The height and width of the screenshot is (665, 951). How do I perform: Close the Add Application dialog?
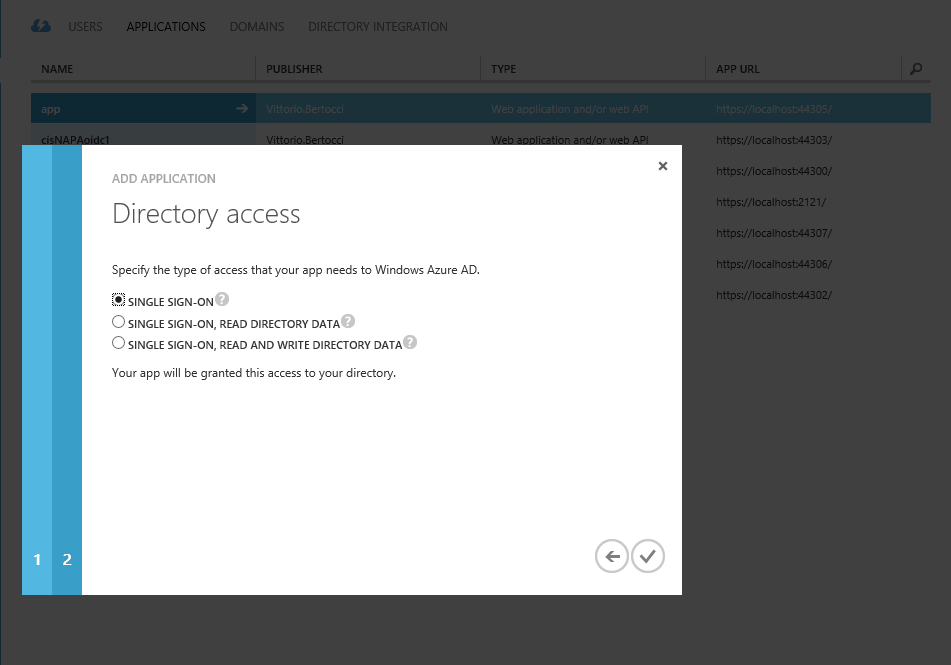(x=663, y=166)
